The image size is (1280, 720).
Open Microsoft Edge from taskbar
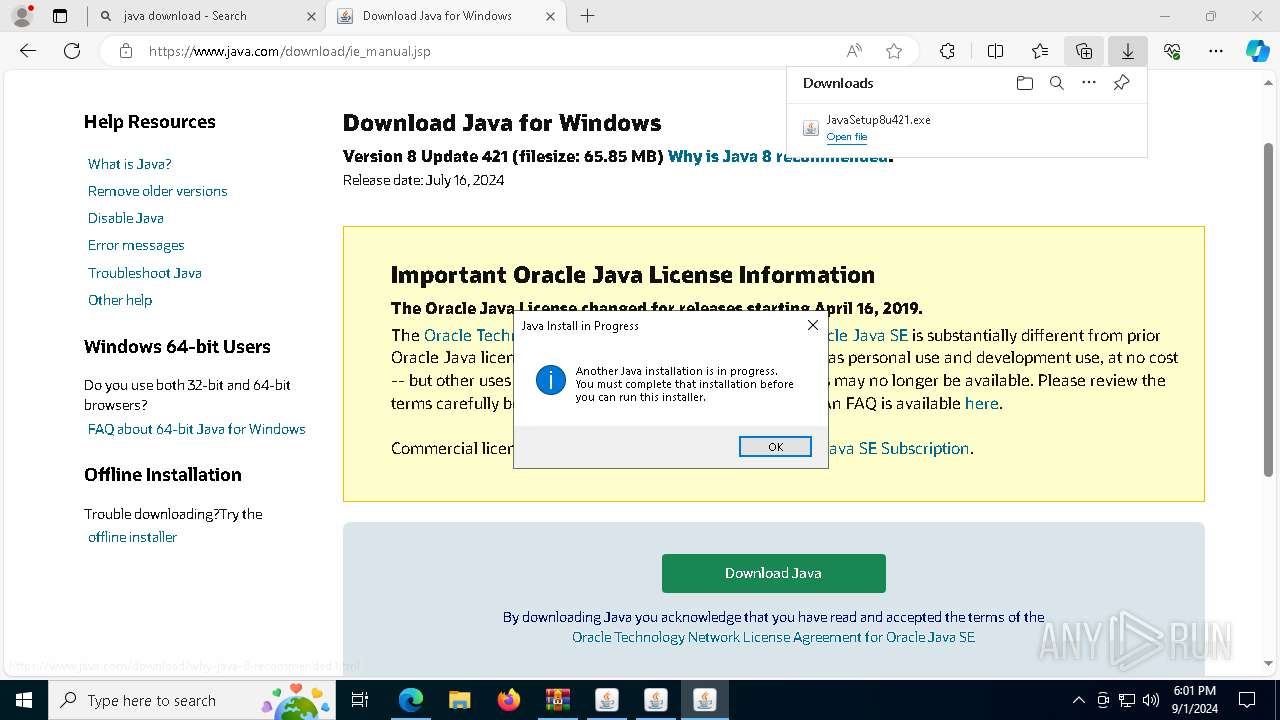click(410, 700)
